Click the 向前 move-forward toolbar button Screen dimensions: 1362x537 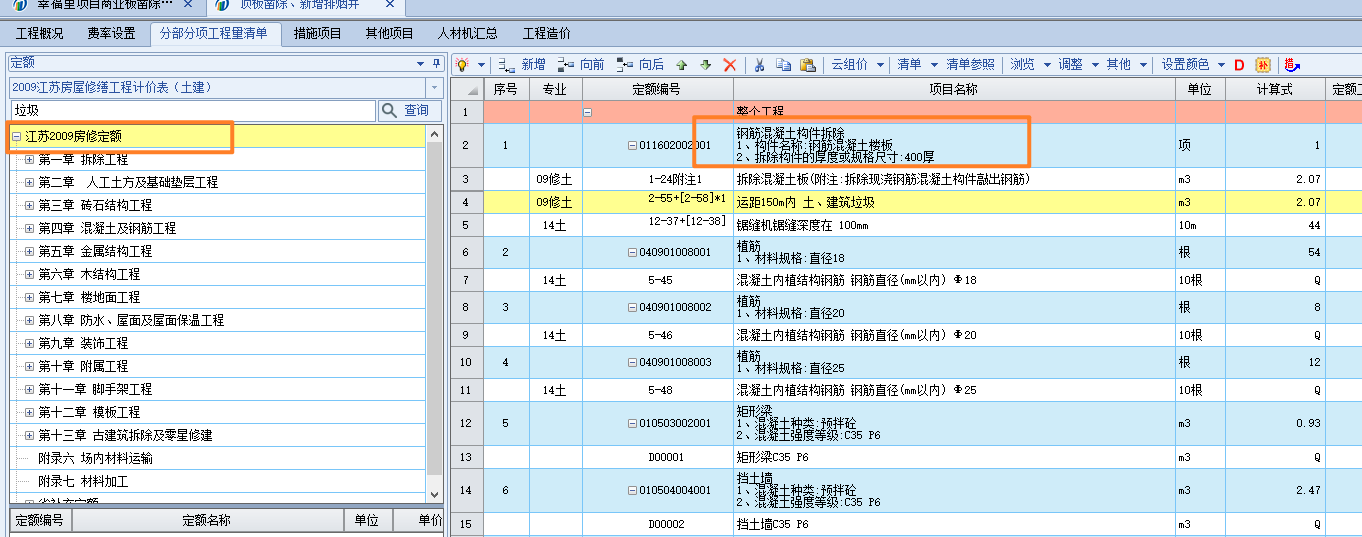581,64
